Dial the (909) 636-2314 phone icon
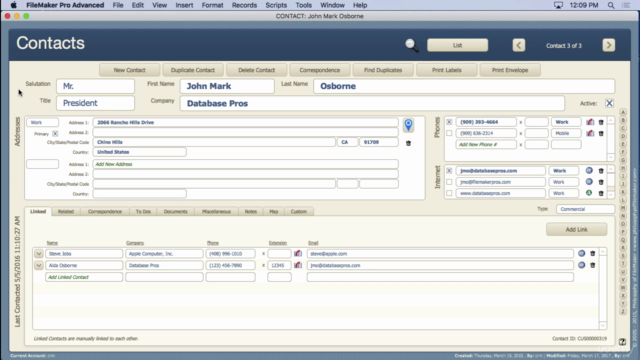This screenshot has width=640, height=360. tap(590, 133)
